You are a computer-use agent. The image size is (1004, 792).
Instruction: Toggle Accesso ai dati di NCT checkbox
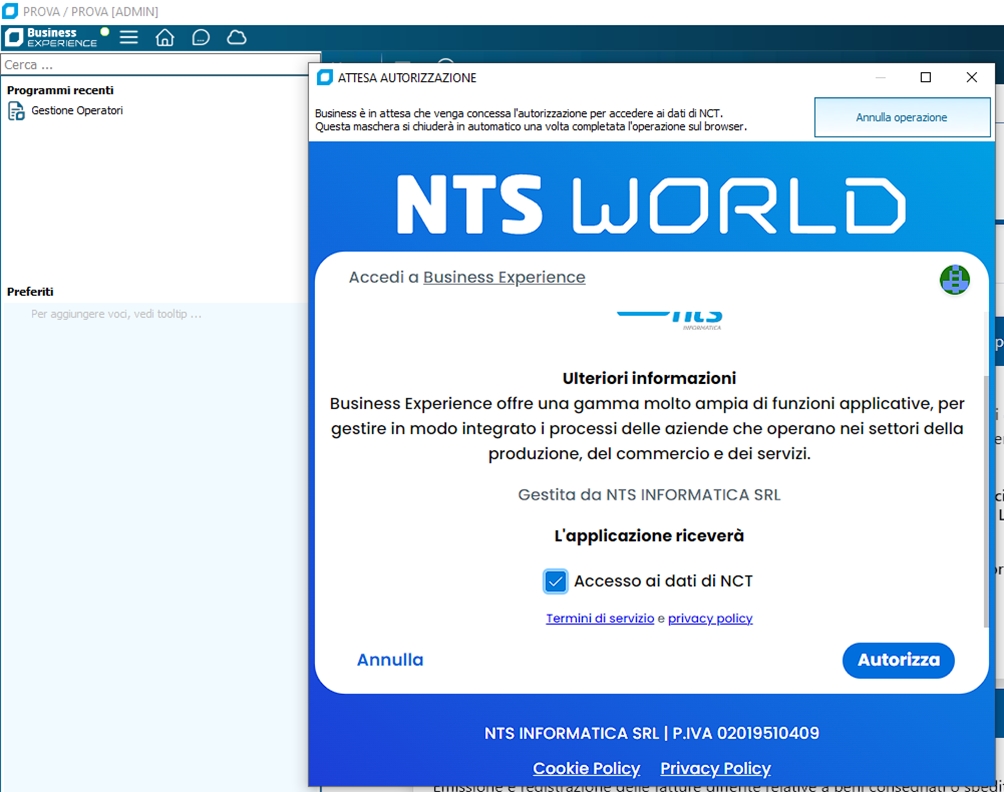pos(555,581)
